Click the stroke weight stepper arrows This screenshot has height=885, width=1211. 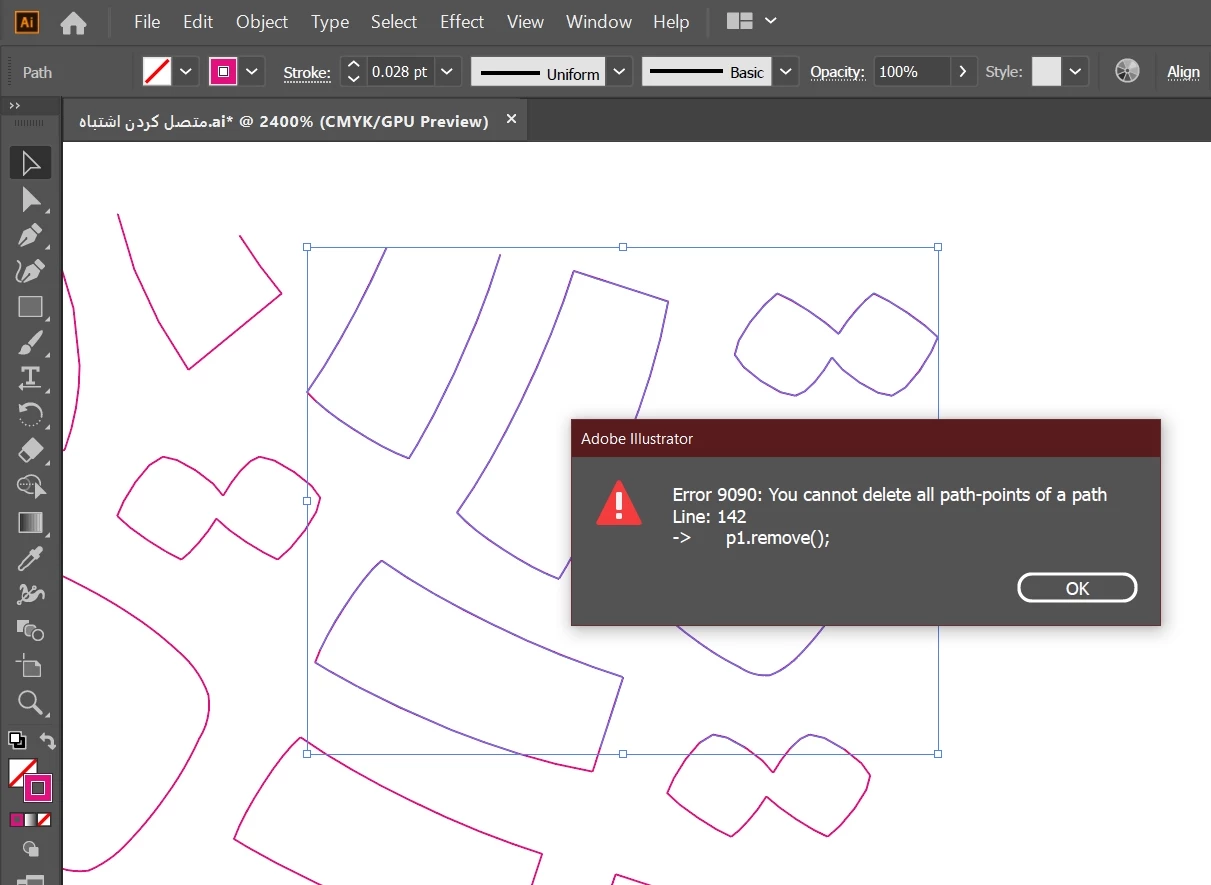click(x=353, y=71)
